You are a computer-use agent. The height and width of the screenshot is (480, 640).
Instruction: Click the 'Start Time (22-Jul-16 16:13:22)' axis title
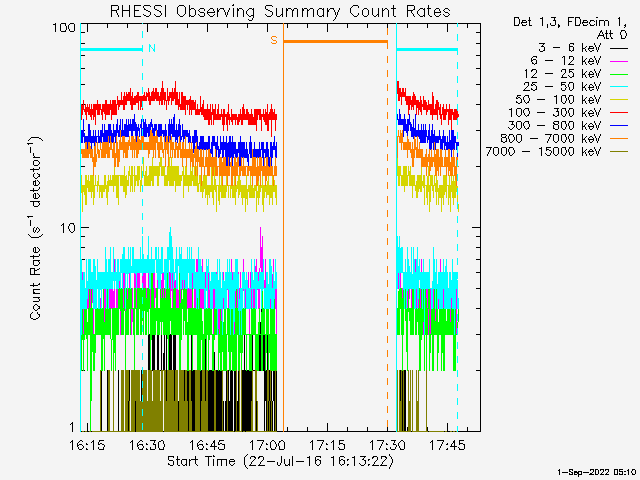(x=280, y=461)
